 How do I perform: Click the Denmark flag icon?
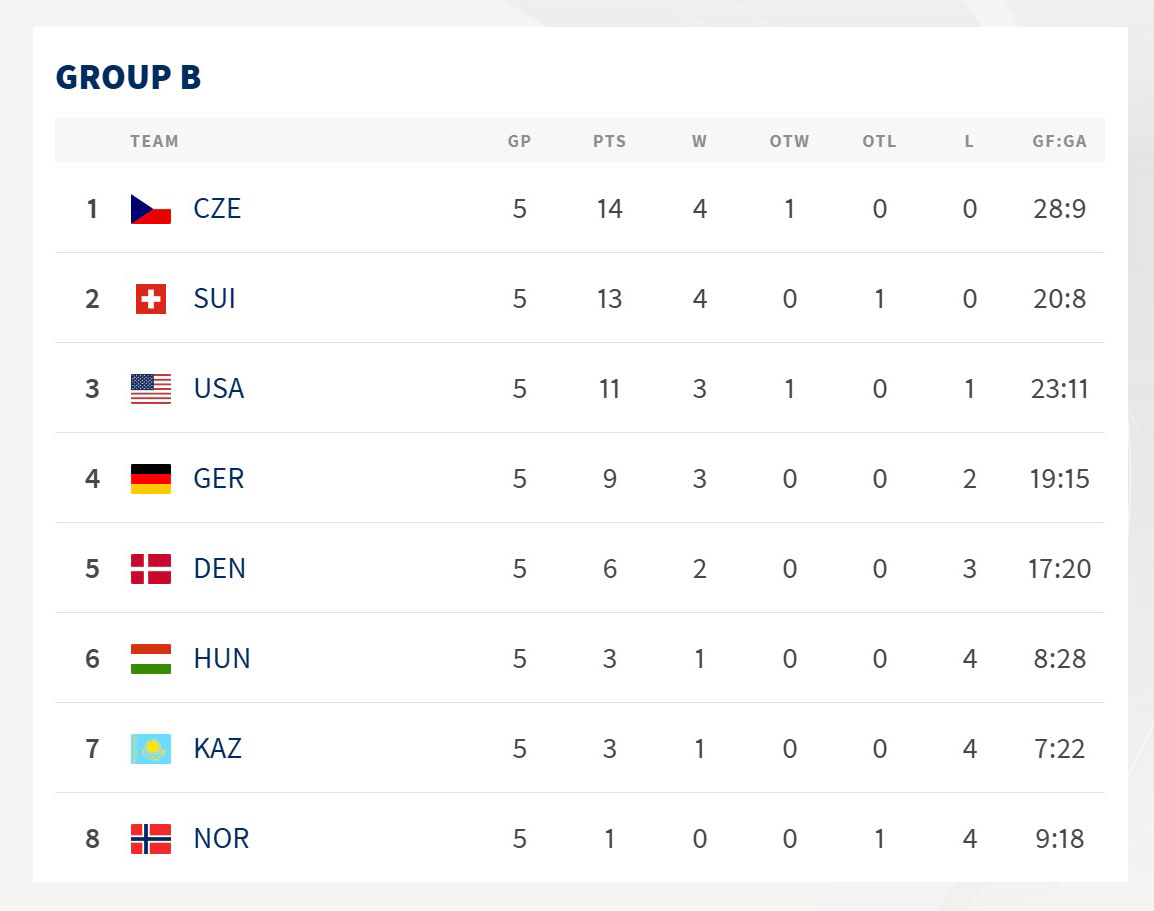coord(151,569)
